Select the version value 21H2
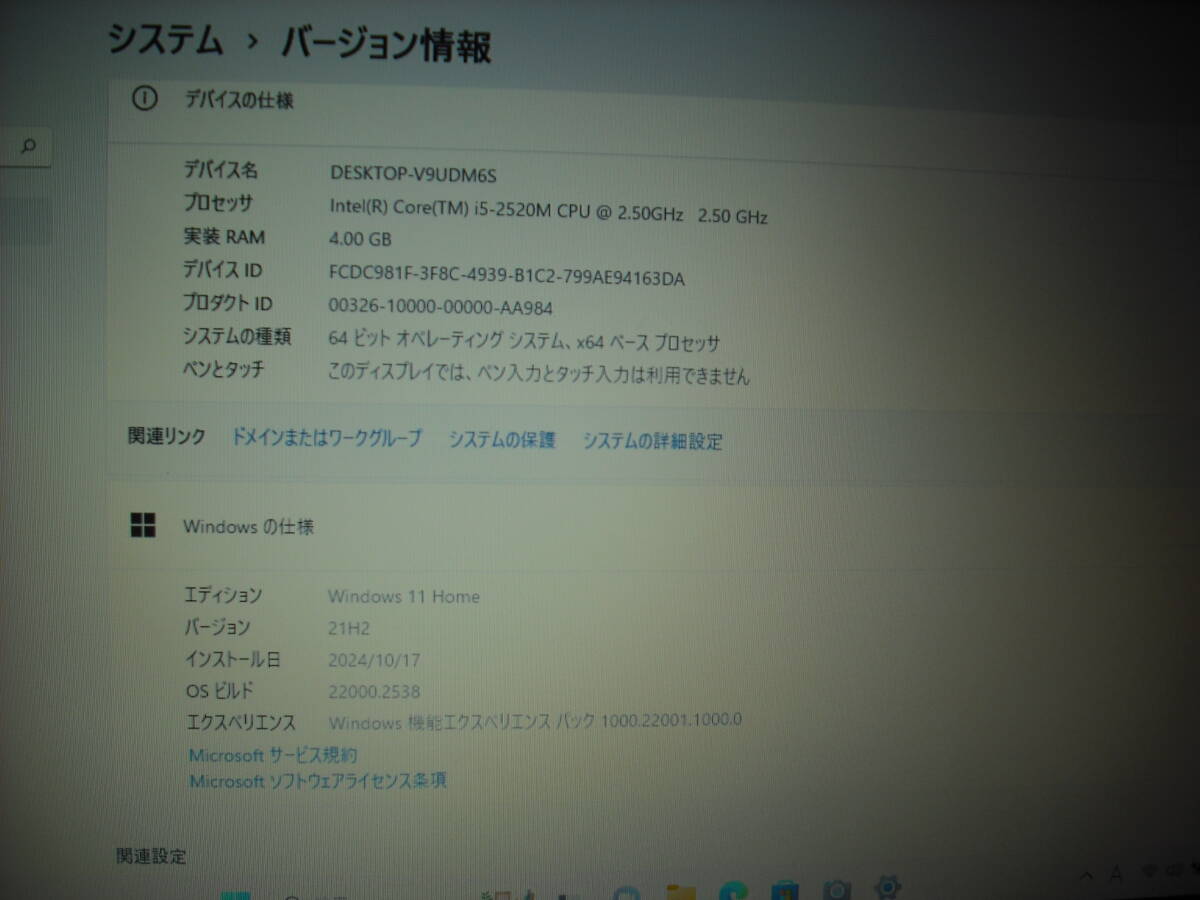Viewport: 1200px width, 900px height. 351,628
